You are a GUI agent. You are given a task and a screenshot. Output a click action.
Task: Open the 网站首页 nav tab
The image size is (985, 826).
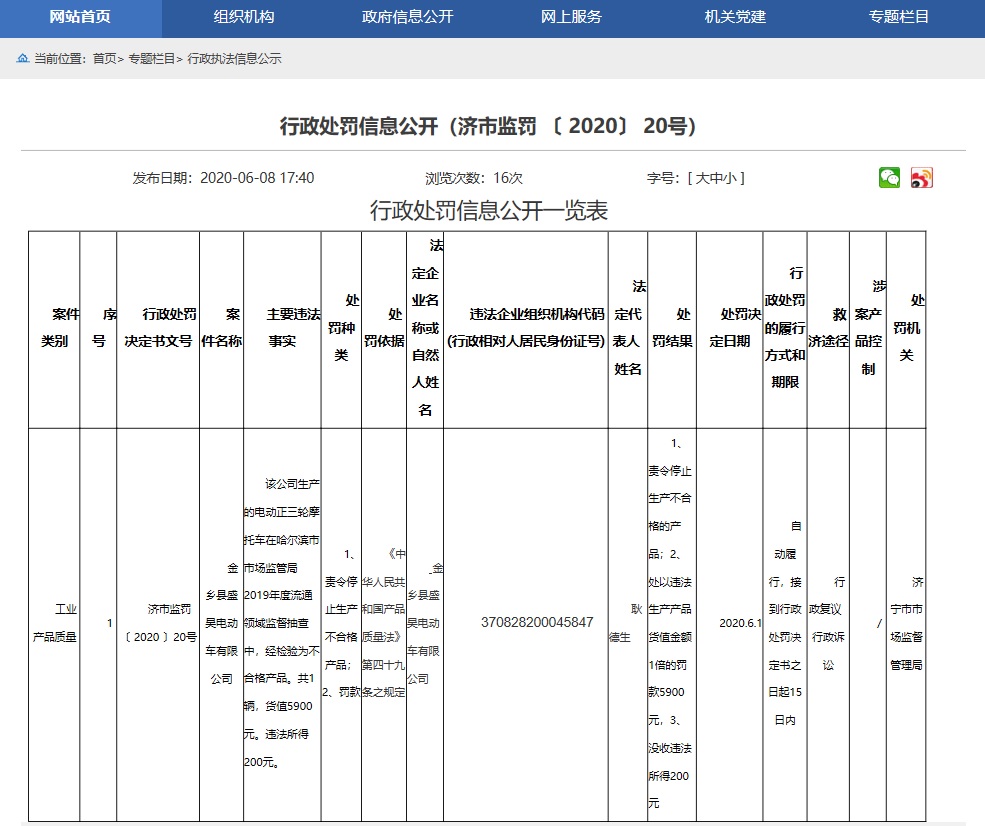80,17
